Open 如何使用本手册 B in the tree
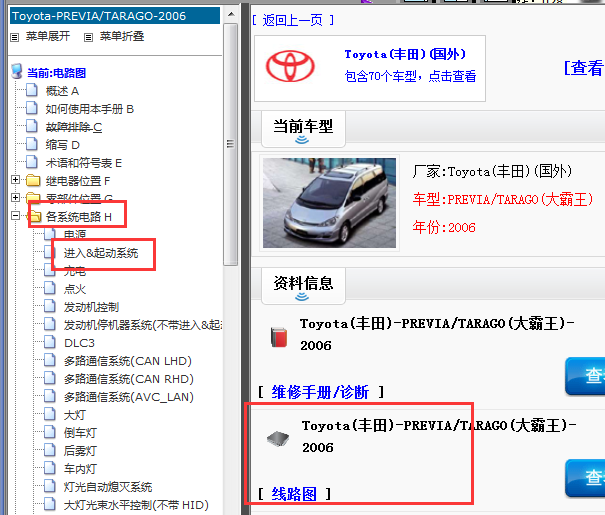The height and width of the screenshot is (515, 605). pyautogui.click(x=90, y=109)
